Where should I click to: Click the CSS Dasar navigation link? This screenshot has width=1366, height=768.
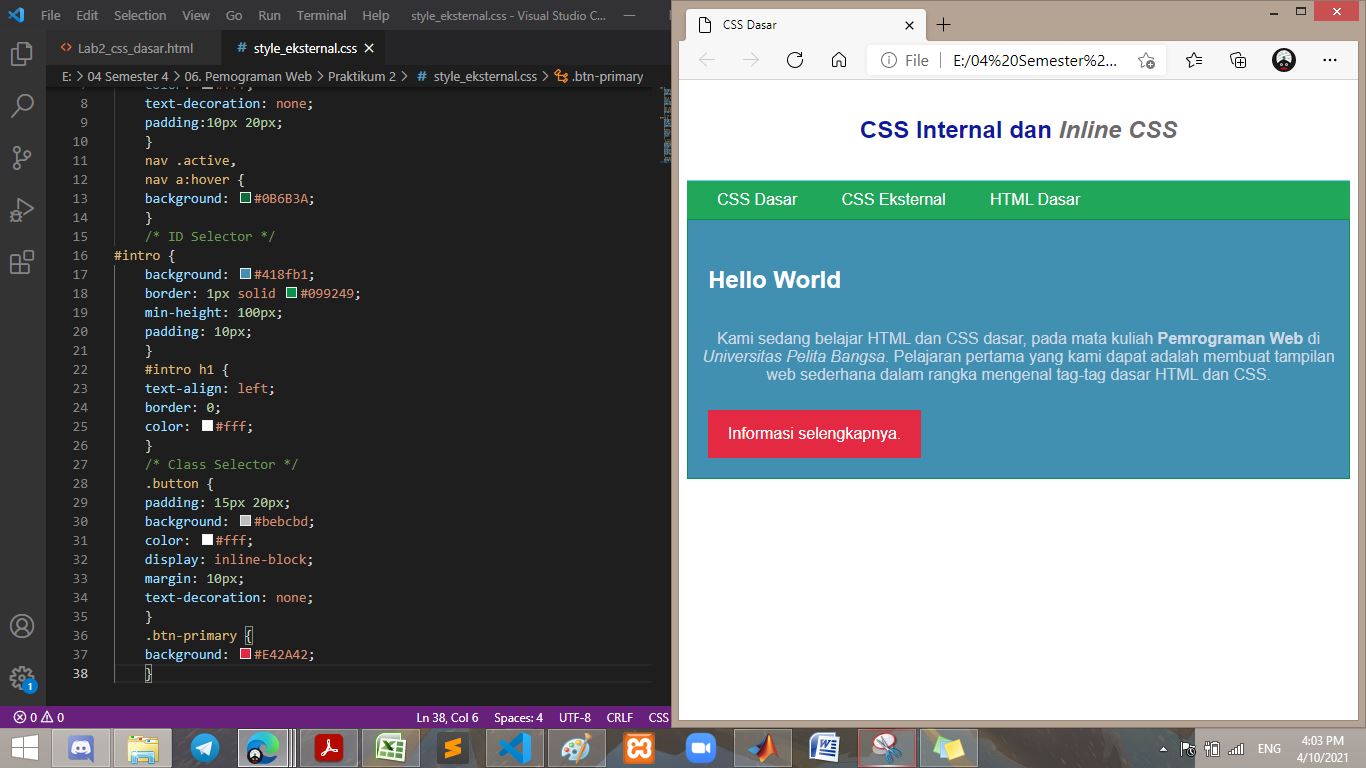[x=757, y=200]
